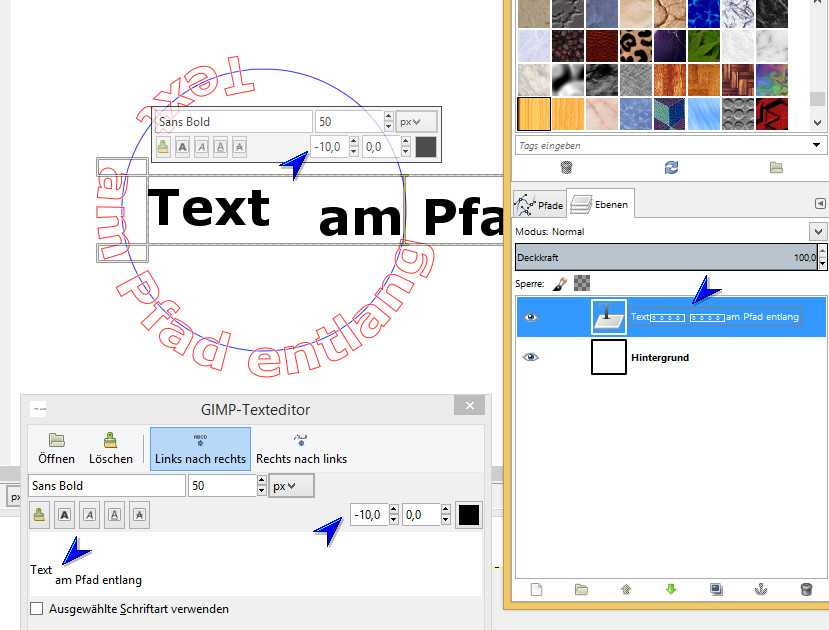Decrease kerning in on-canvas toolbar spinner
This screenshot has height=630, width=829.
pyautogui.click(x=354, y=152)
